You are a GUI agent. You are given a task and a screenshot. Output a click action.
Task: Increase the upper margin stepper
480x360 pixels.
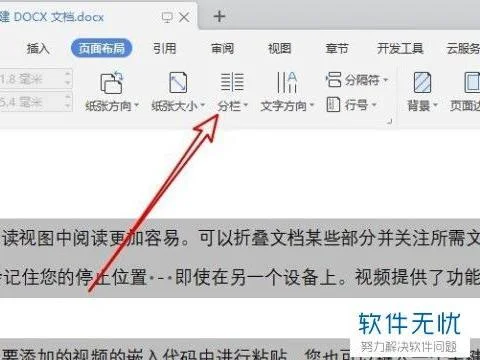point(68,74)
